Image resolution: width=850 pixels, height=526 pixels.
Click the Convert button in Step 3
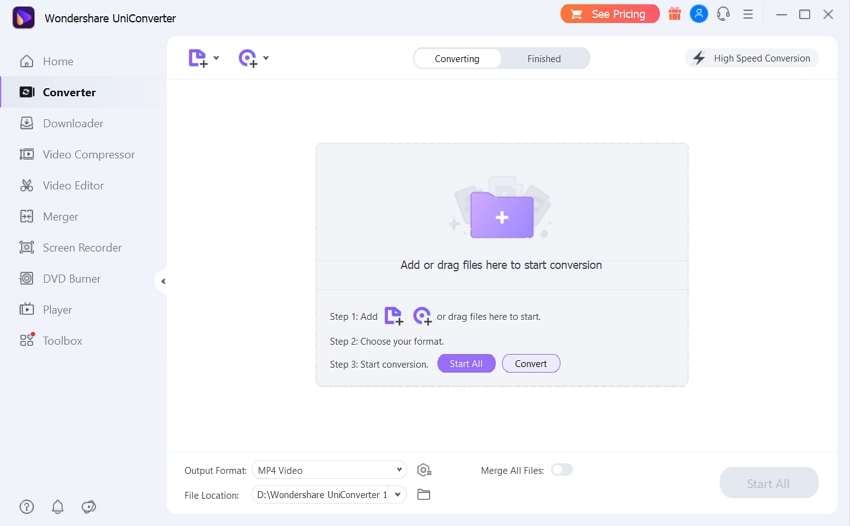pyautogui.click(x=531, y=363)
